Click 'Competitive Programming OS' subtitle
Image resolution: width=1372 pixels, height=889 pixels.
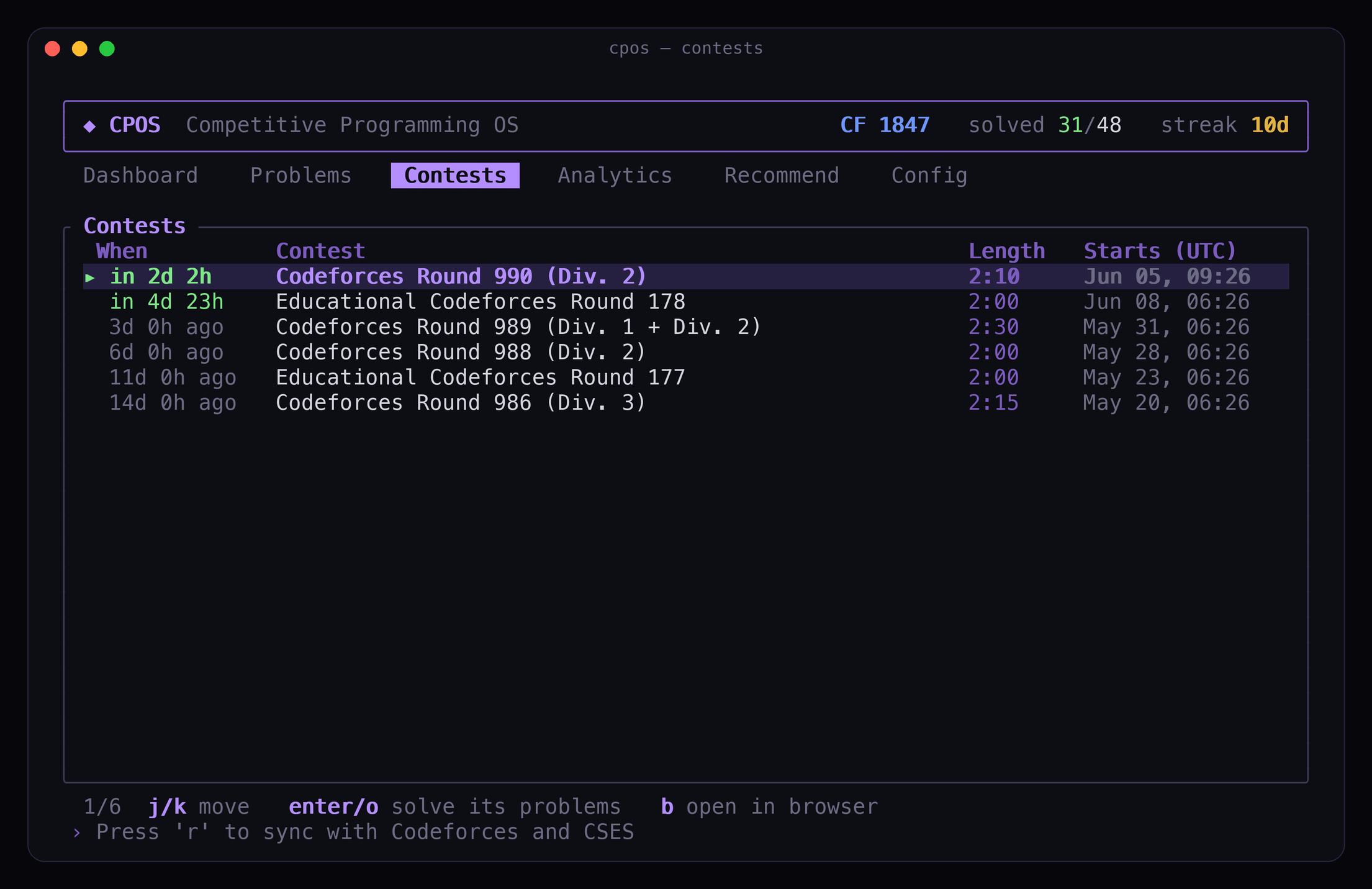(x=352, y=125)
